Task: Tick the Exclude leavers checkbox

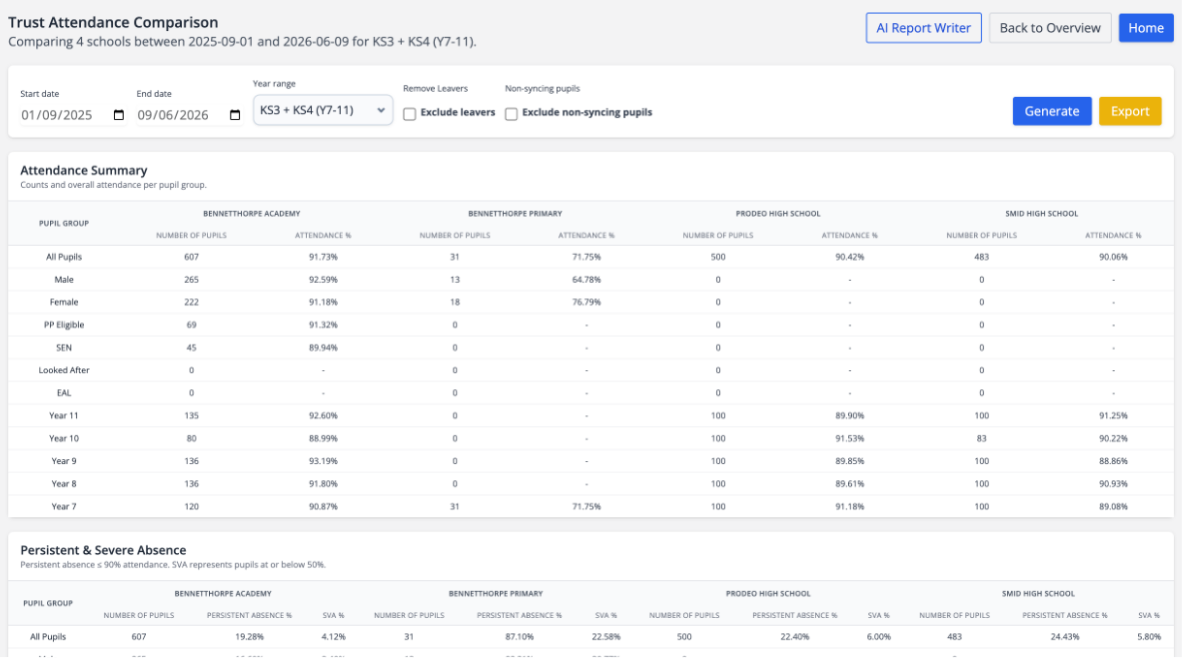Action: tap(409, 114)
